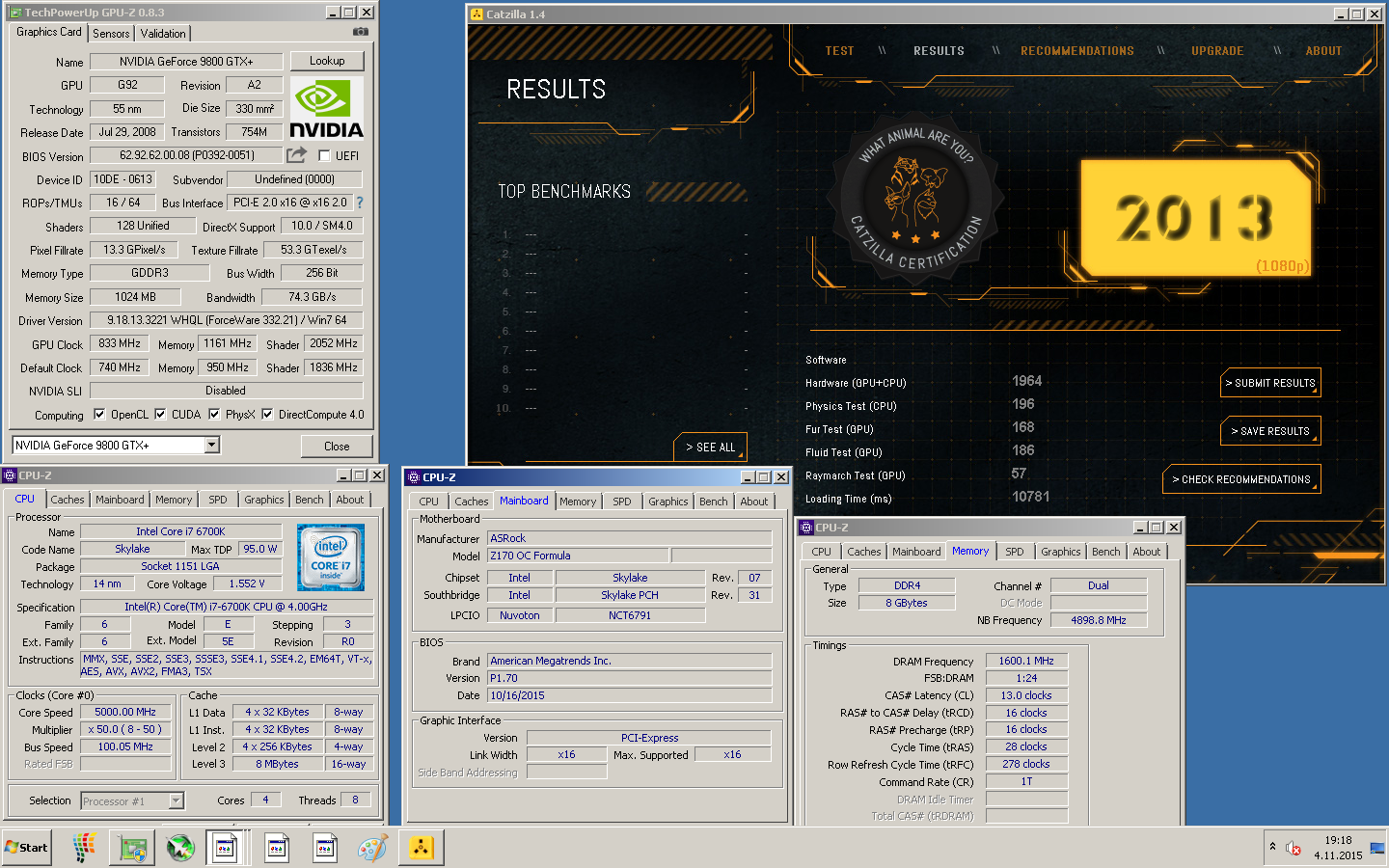Click the muted volume tray icon
The image size is (1389, 868).
click(1294, 849)
